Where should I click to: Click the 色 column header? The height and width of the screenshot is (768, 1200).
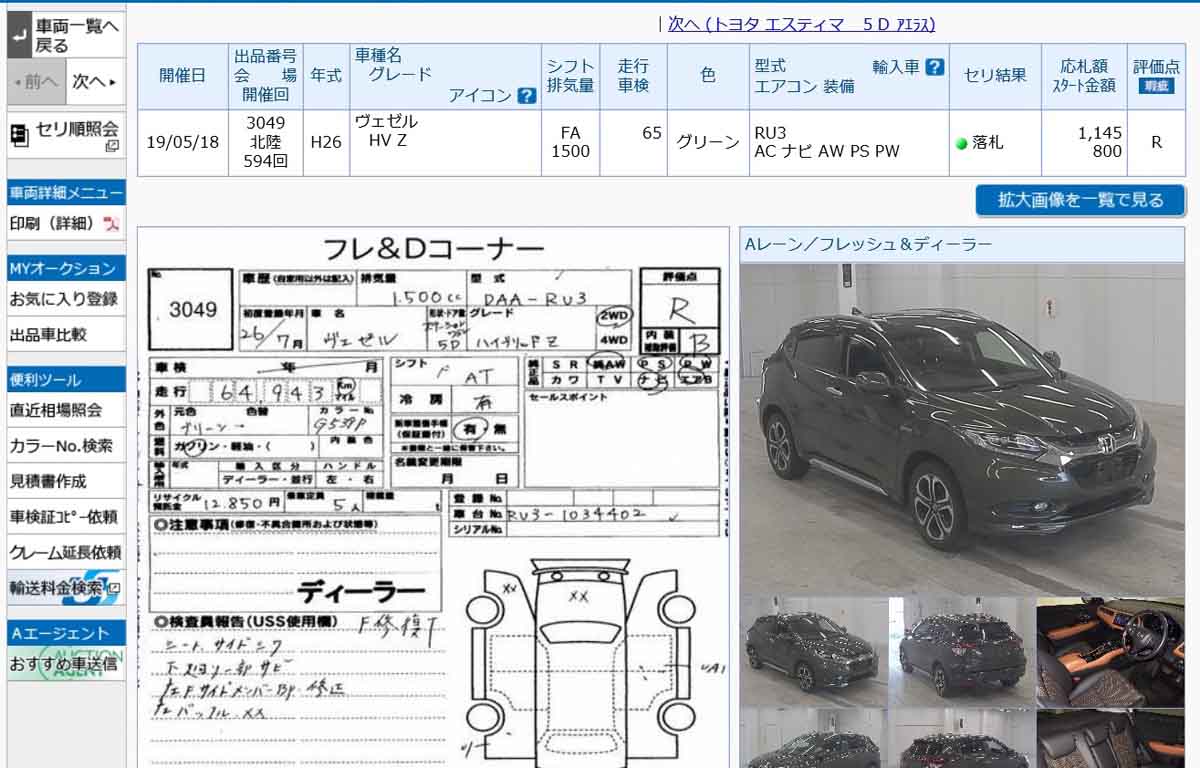[x=708, y=76]
